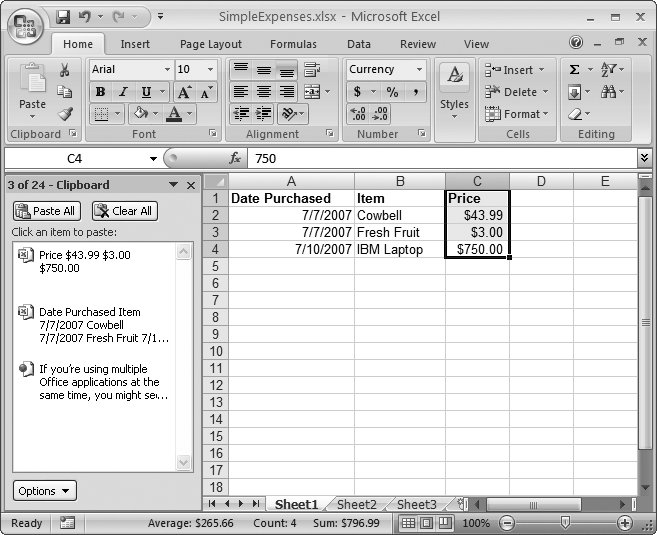This screenshot has height=535, width=657.
Task: Paste the 'Date Purchased Item' clipboard entry
Action: pyautogui.click(x=96, y=325)
